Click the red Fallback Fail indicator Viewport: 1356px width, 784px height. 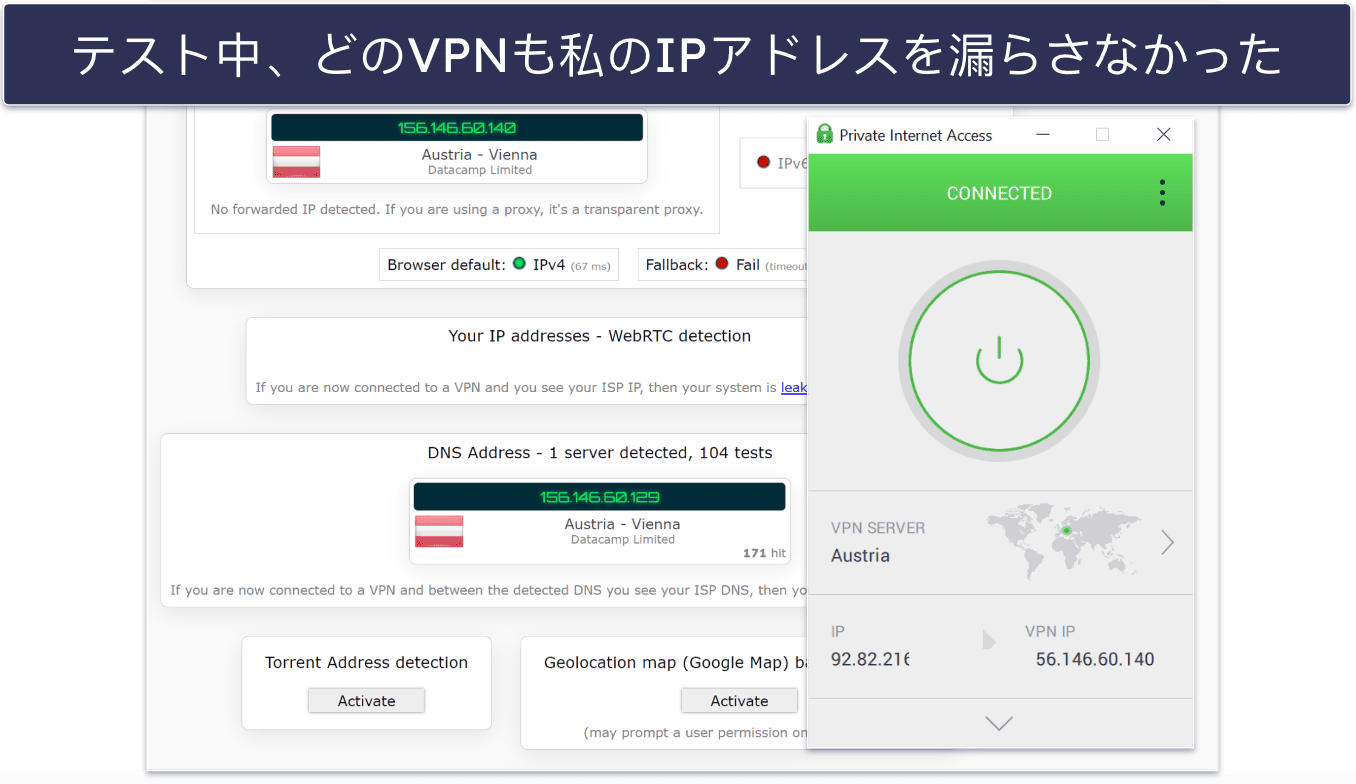coord(722,264)
